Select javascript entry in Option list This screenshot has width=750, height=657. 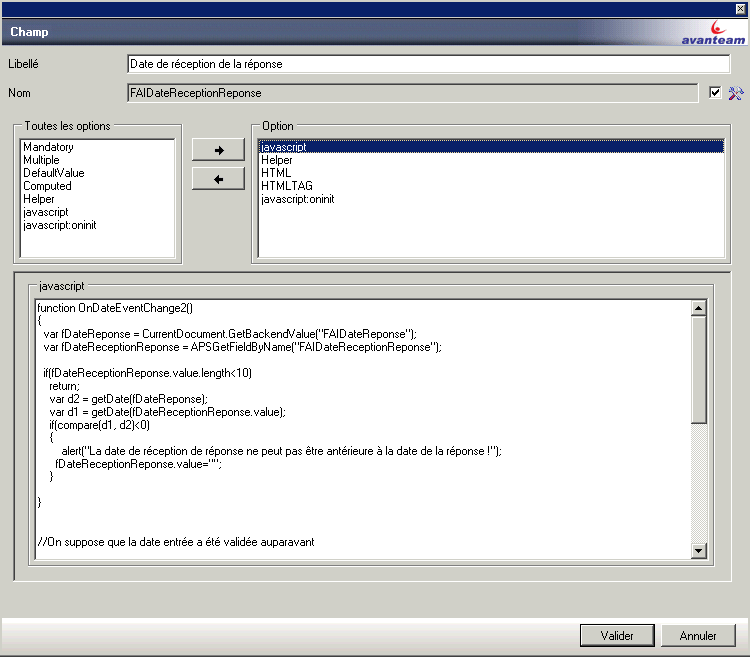click(284, 147)
